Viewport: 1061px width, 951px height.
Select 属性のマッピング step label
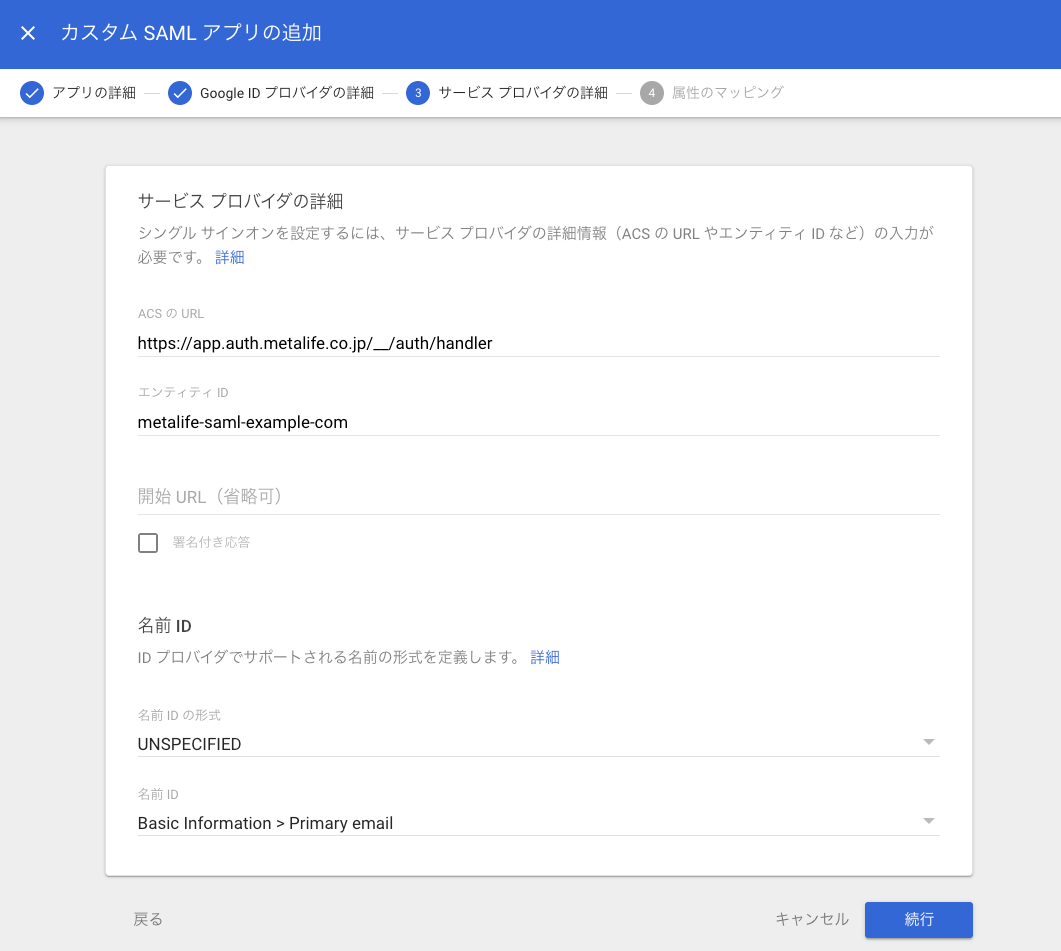tap(727, 93)
